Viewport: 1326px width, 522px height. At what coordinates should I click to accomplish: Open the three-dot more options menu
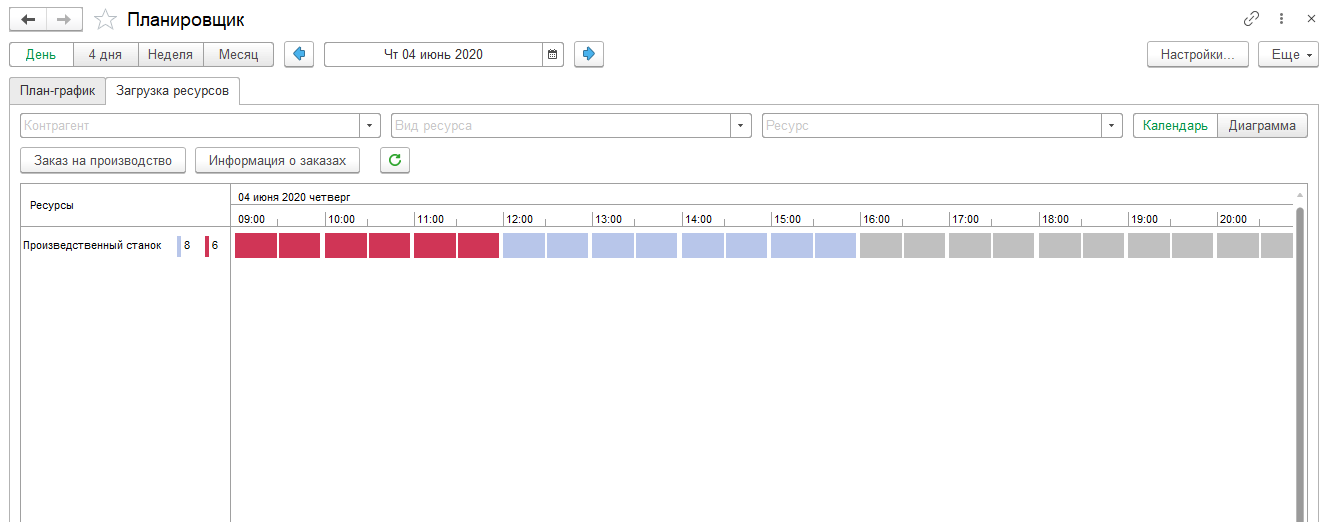coord(1281,19)
